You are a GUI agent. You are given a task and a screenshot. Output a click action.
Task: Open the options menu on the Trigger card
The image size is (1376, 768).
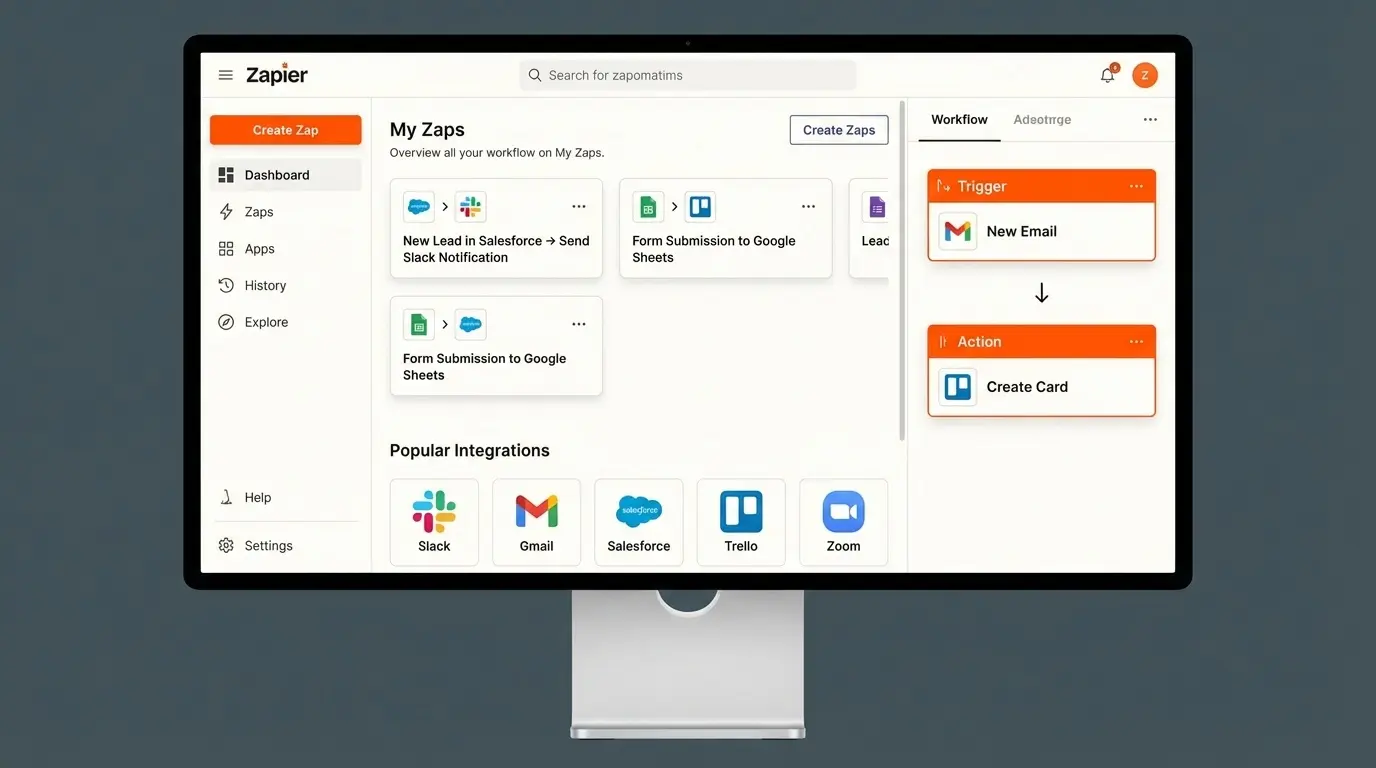[x=1135, y=185]
